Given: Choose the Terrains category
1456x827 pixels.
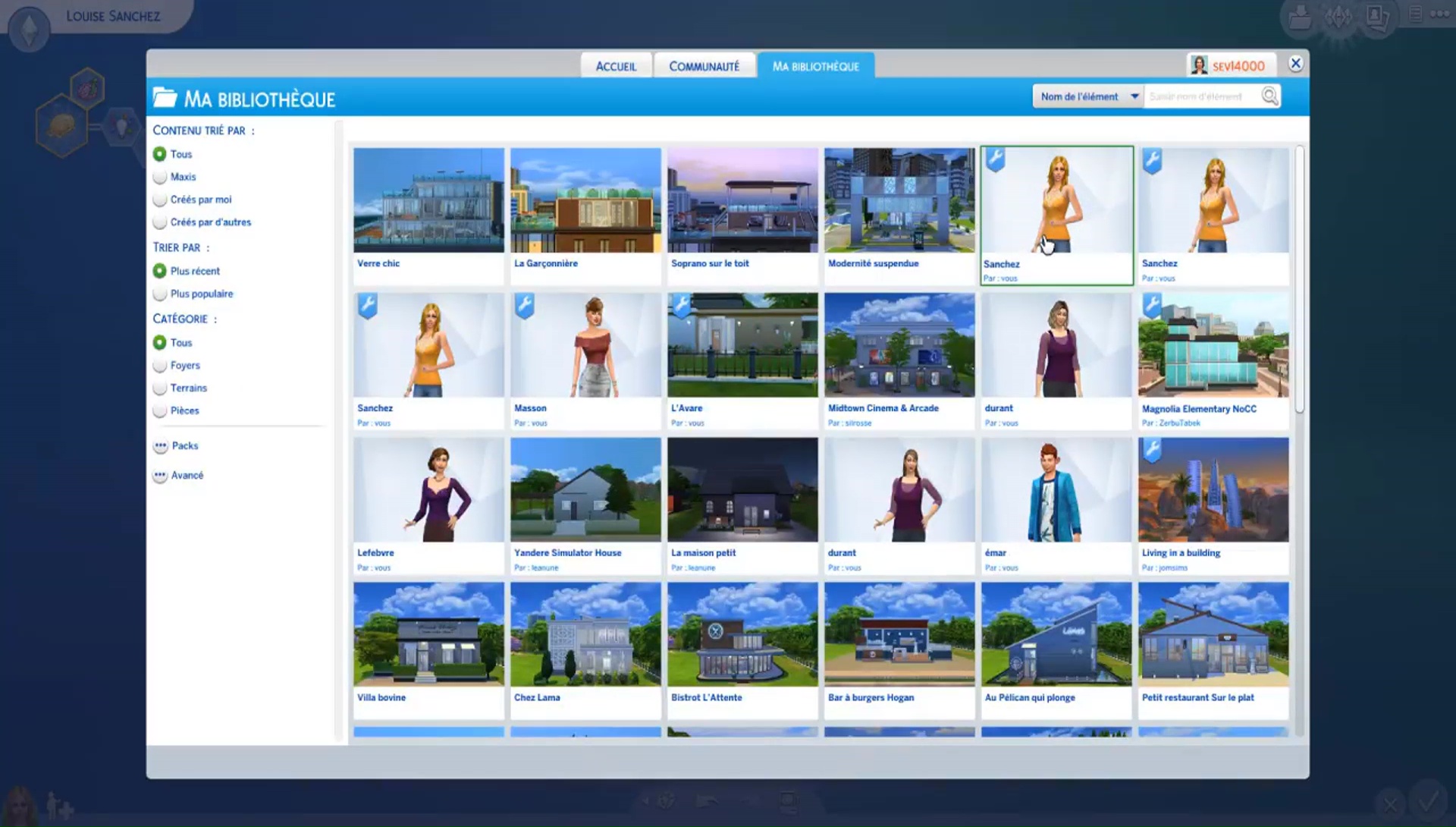Looking at the screenshot, I should [x=160, y=388].
